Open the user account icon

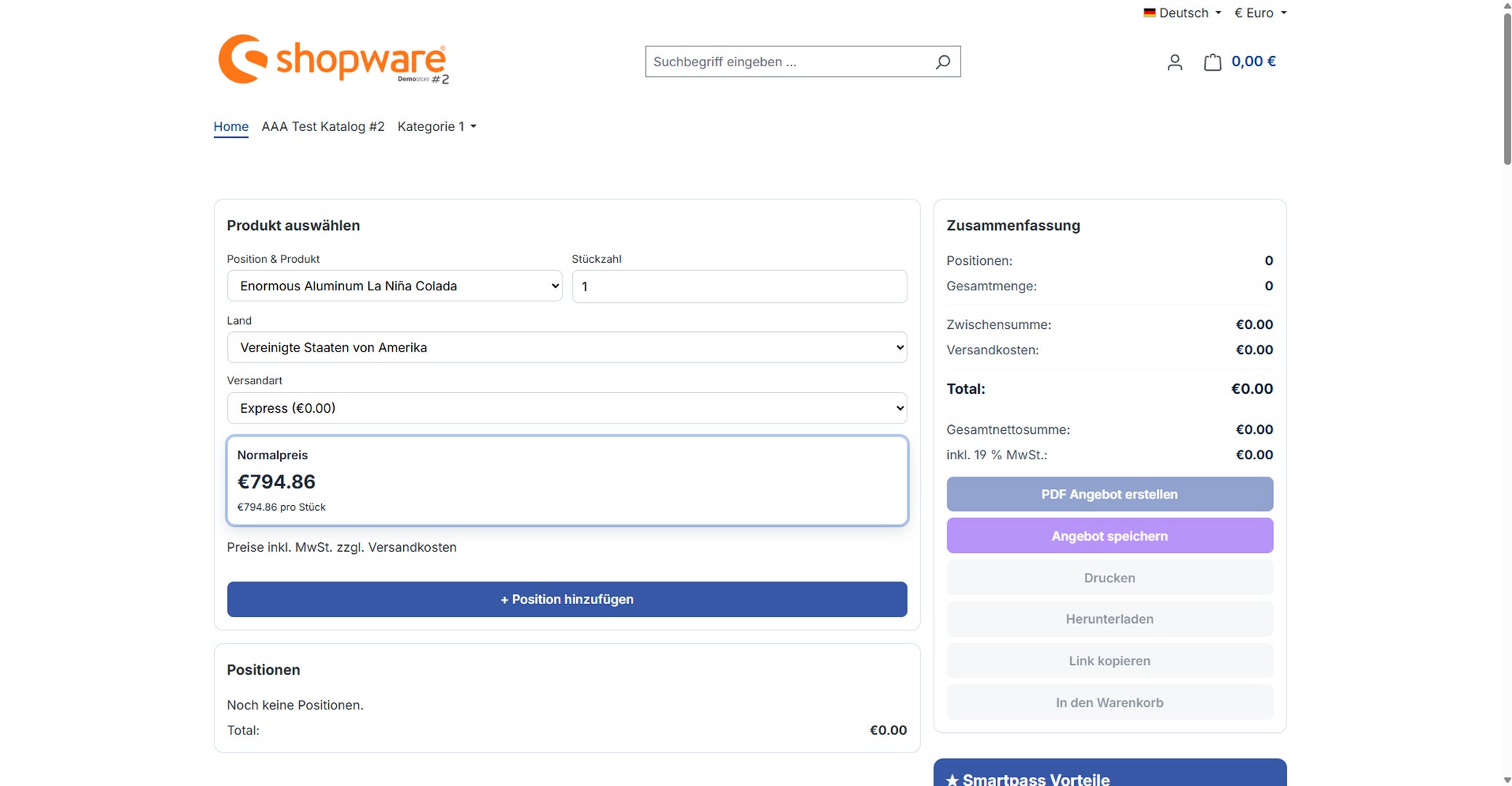1174,63
